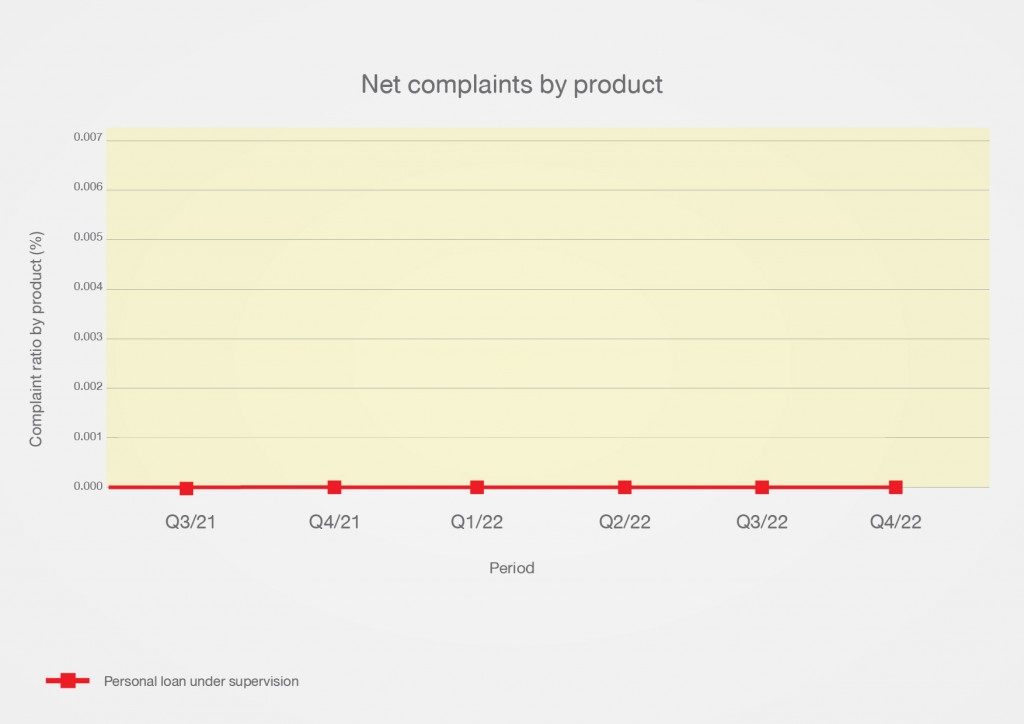Screen dimensions: 1024x724
Task: Click the Q3/21 x-axis label
Action: (x=190, y=522)
